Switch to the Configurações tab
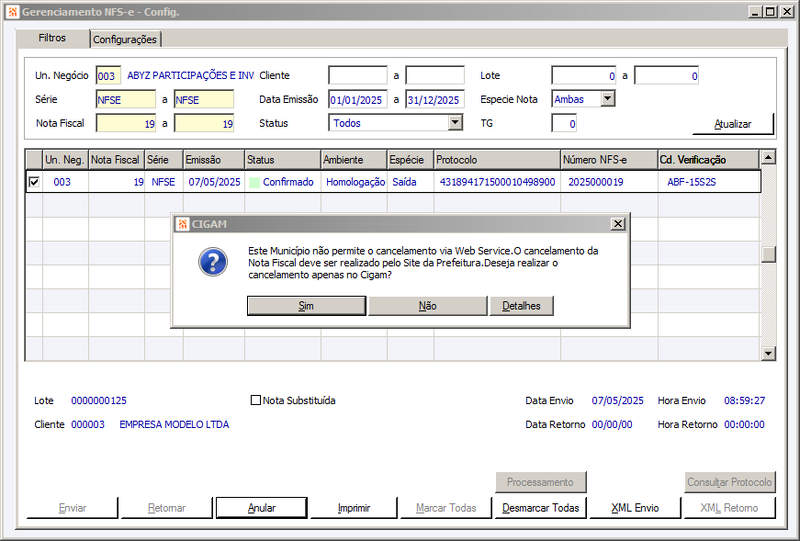 125,39
